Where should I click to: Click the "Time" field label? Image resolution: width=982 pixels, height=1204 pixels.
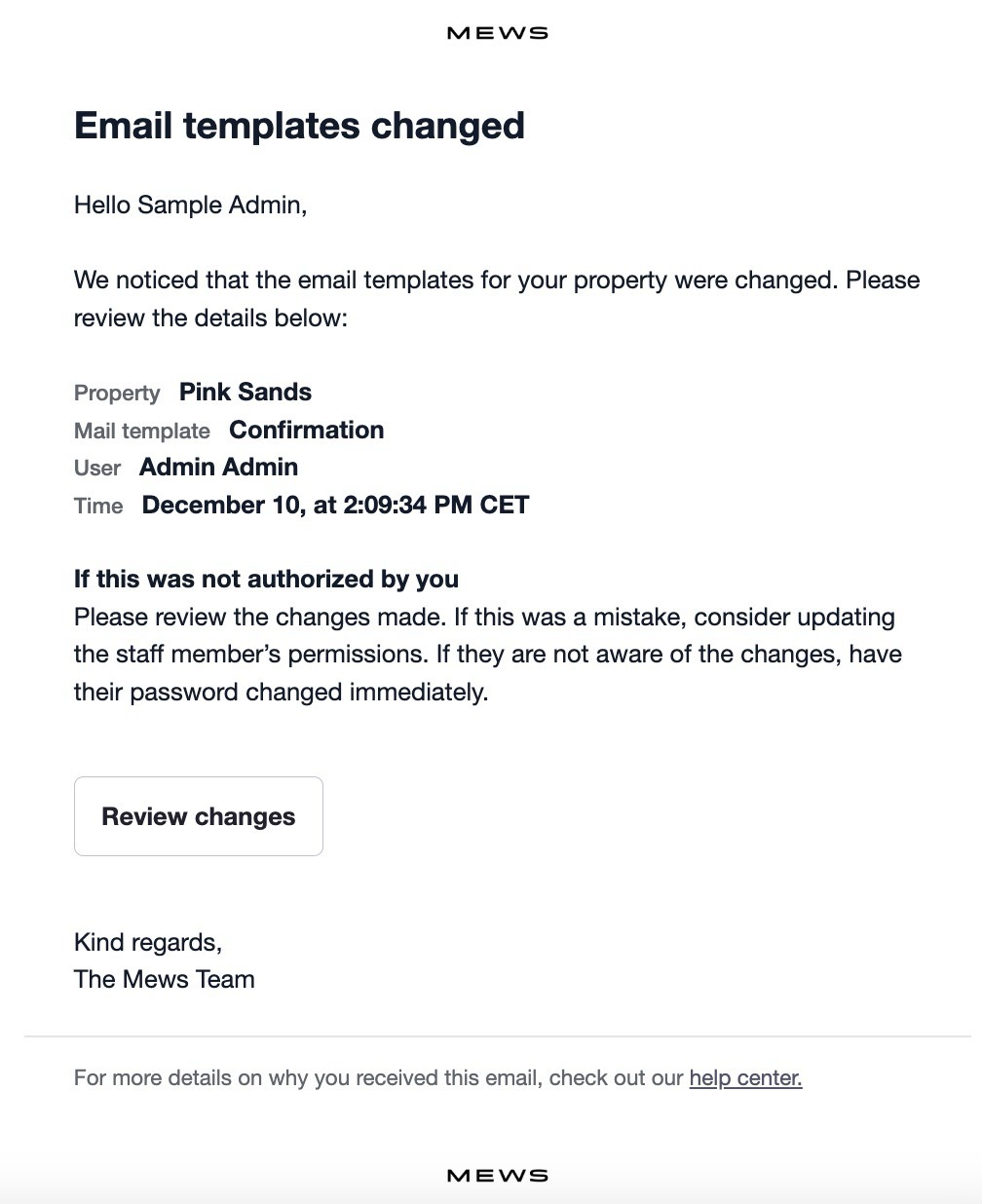(98, 507)
